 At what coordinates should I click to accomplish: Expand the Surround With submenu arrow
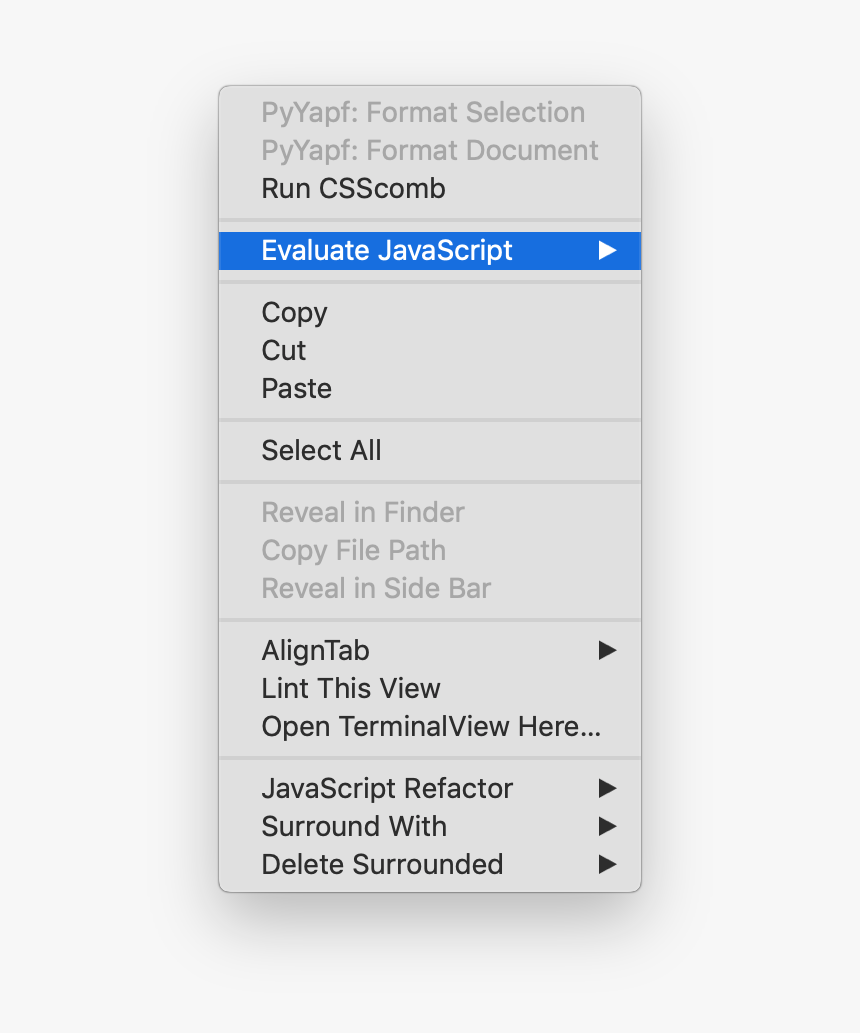[x=607, y=826]
